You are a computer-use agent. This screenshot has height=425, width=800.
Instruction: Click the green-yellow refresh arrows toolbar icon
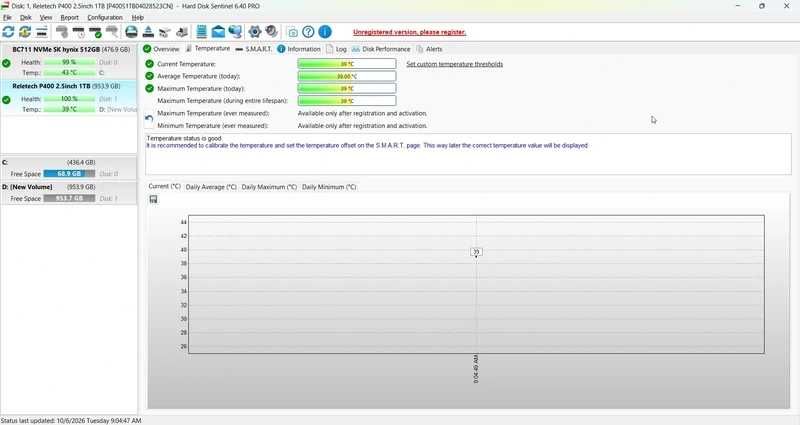[x=25, y=32]
